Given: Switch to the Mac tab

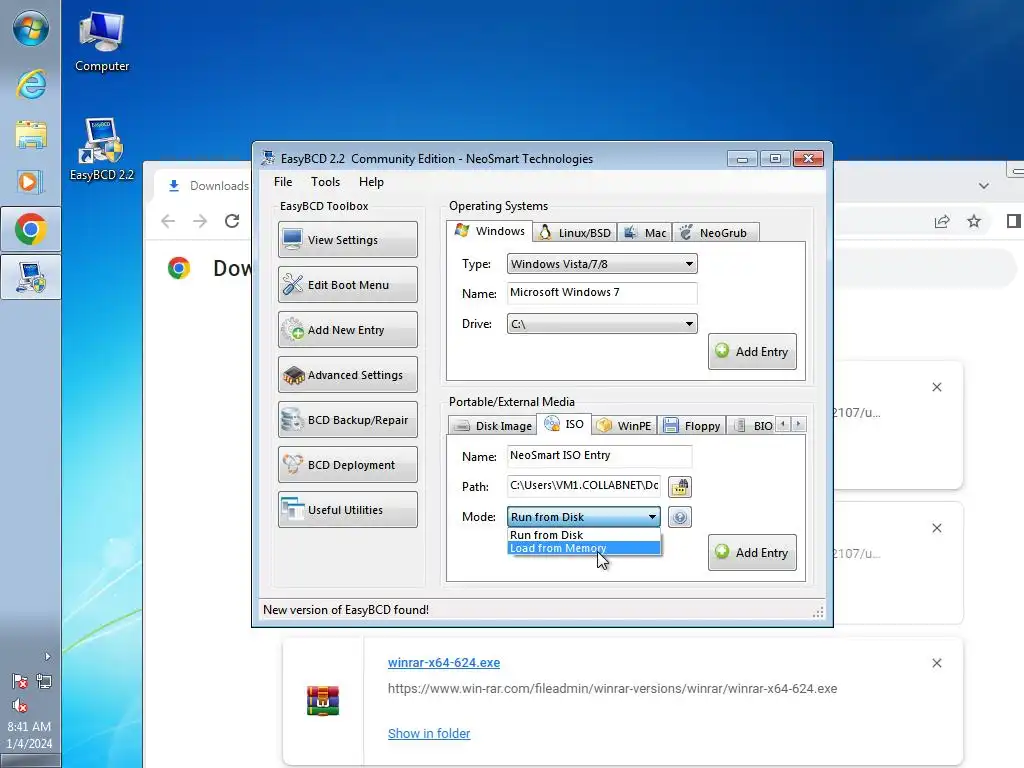Looking at the screenshot, I should tap(645, 233).
